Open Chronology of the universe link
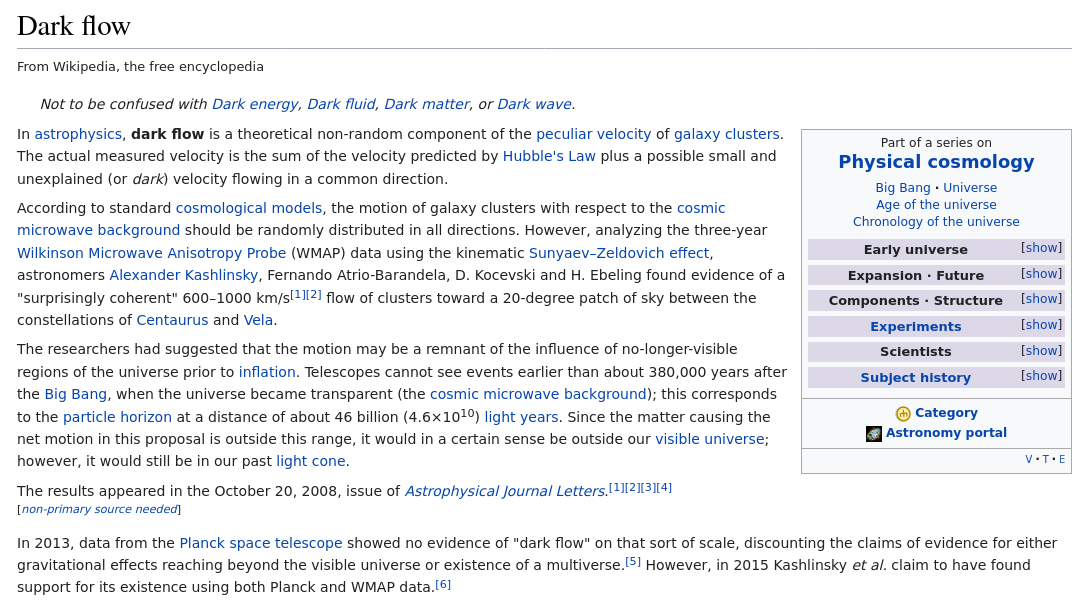 click(x=936, y=222)
